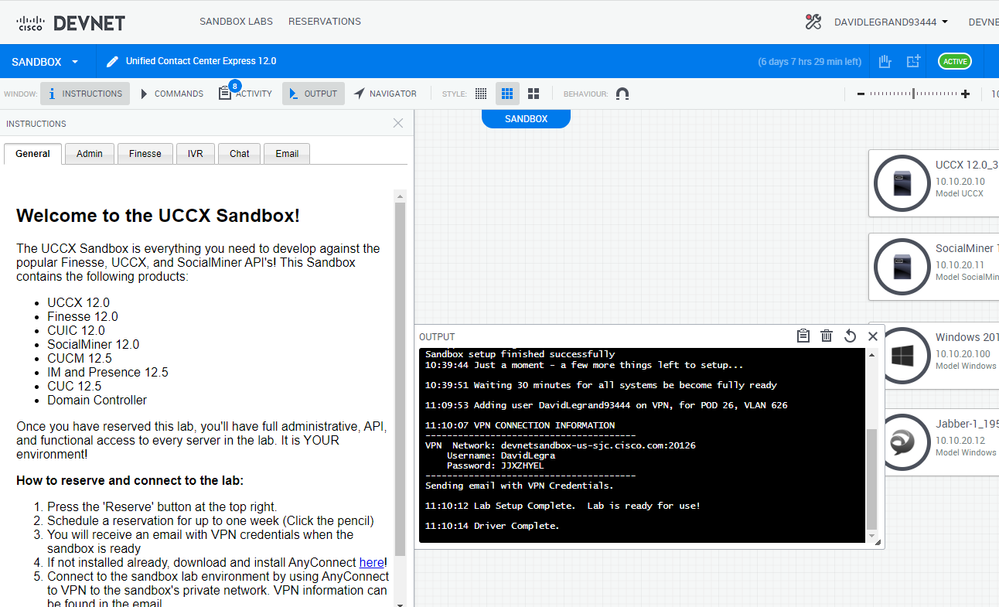Close the Output panel
Viewport: 999px width, 607px height.
[x=873, y=336]
